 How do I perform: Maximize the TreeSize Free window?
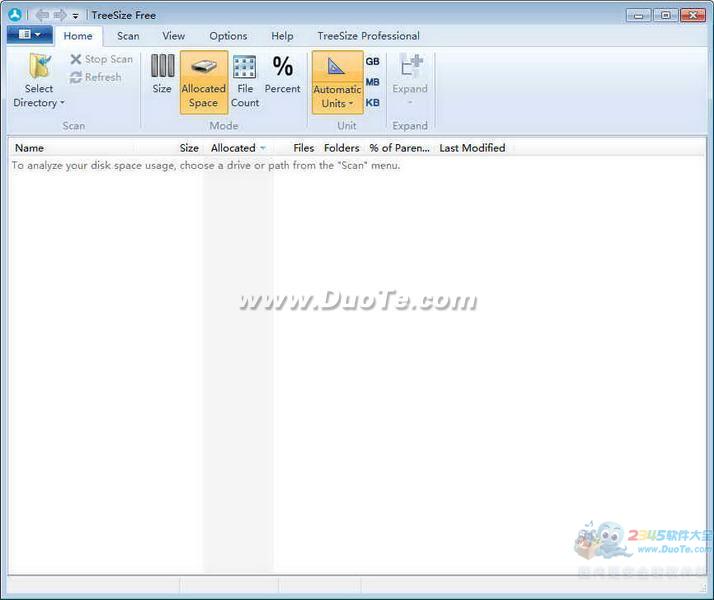665,15
